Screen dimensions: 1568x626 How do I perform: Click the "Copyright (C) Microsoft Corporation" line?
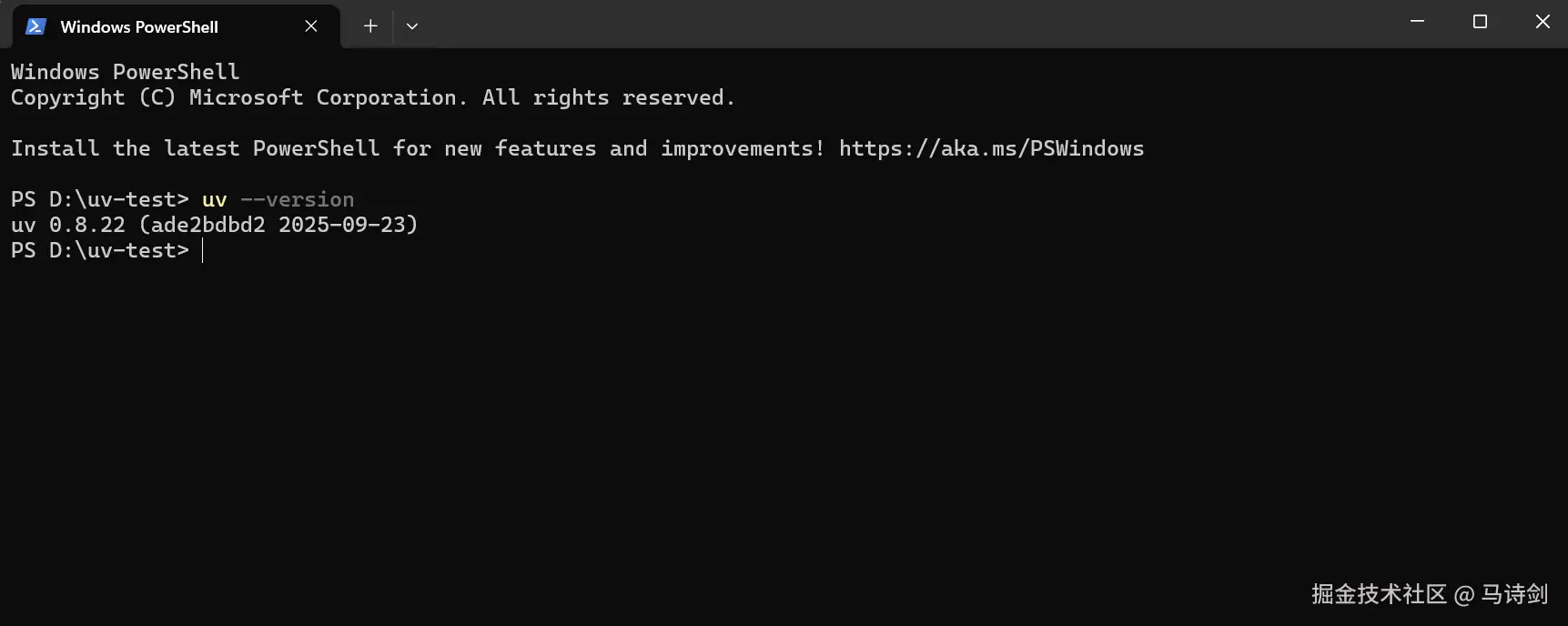click(233, 97)
